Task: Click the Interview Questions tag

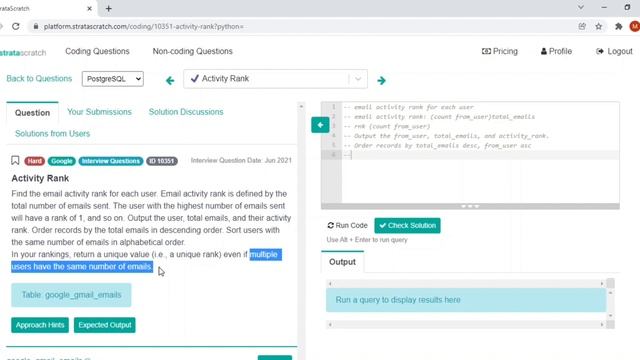Action: click(111, 161)
